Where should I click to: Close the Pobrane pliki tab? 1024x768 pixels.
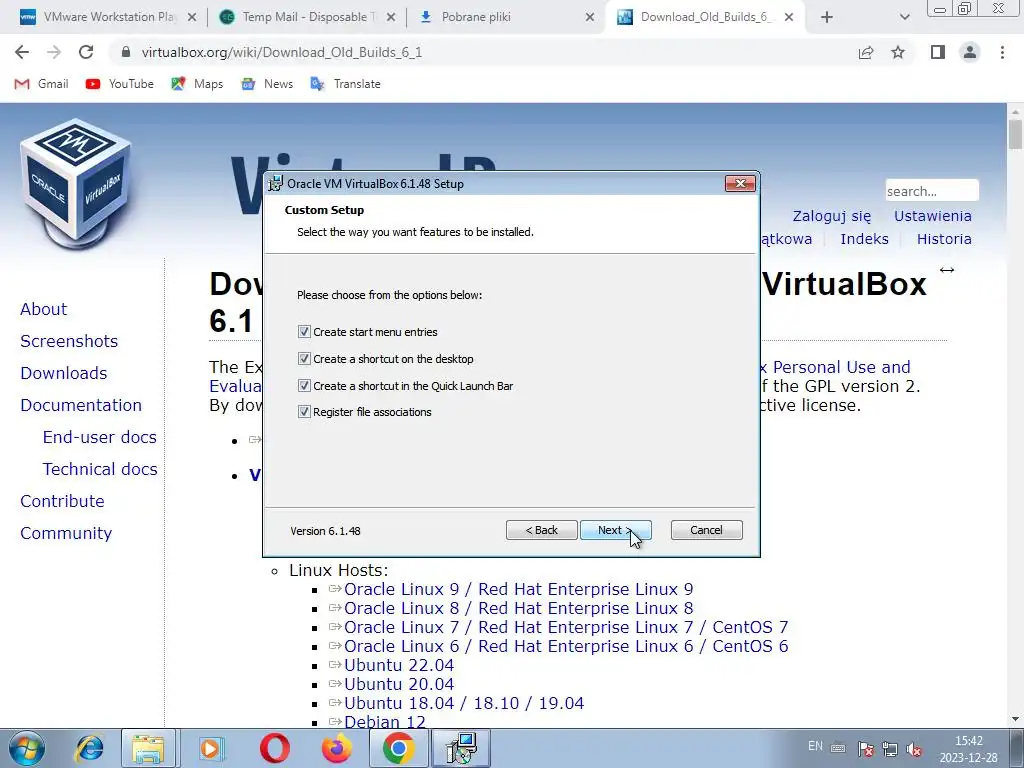(x=590, y=17)
